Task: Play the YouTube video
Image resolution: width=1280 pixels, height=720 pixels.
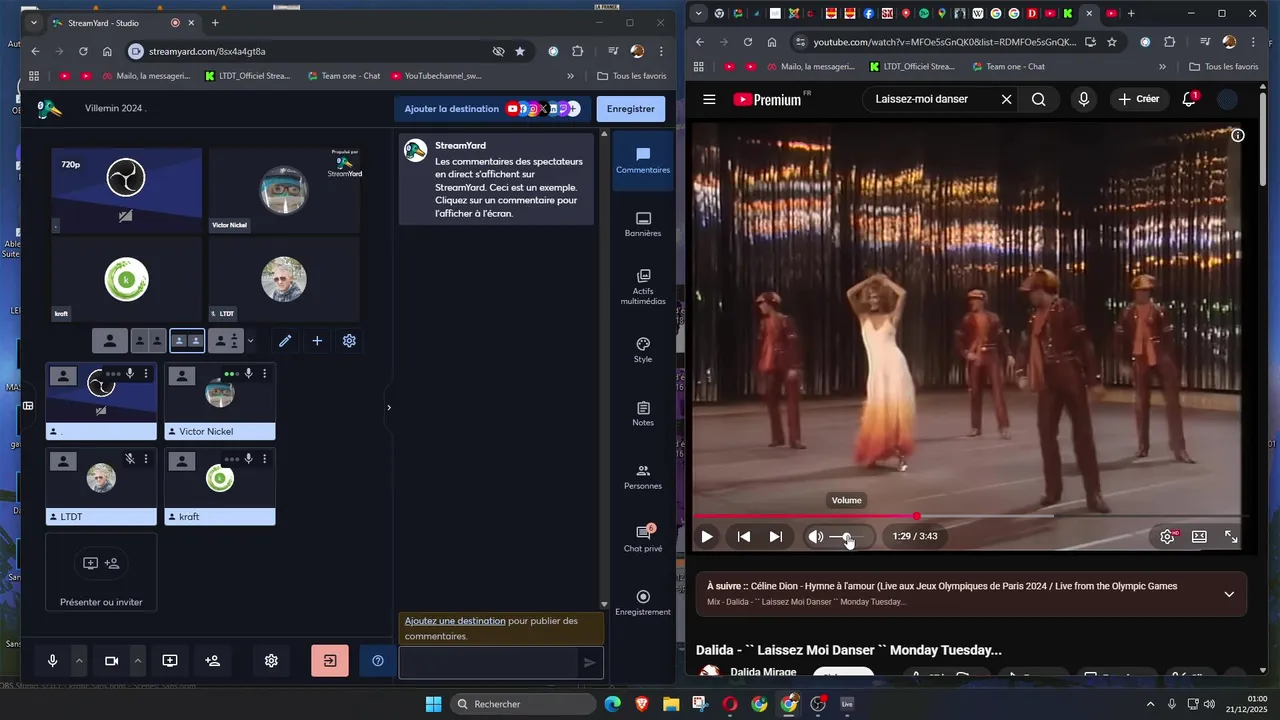Action: tap(707, 536)
